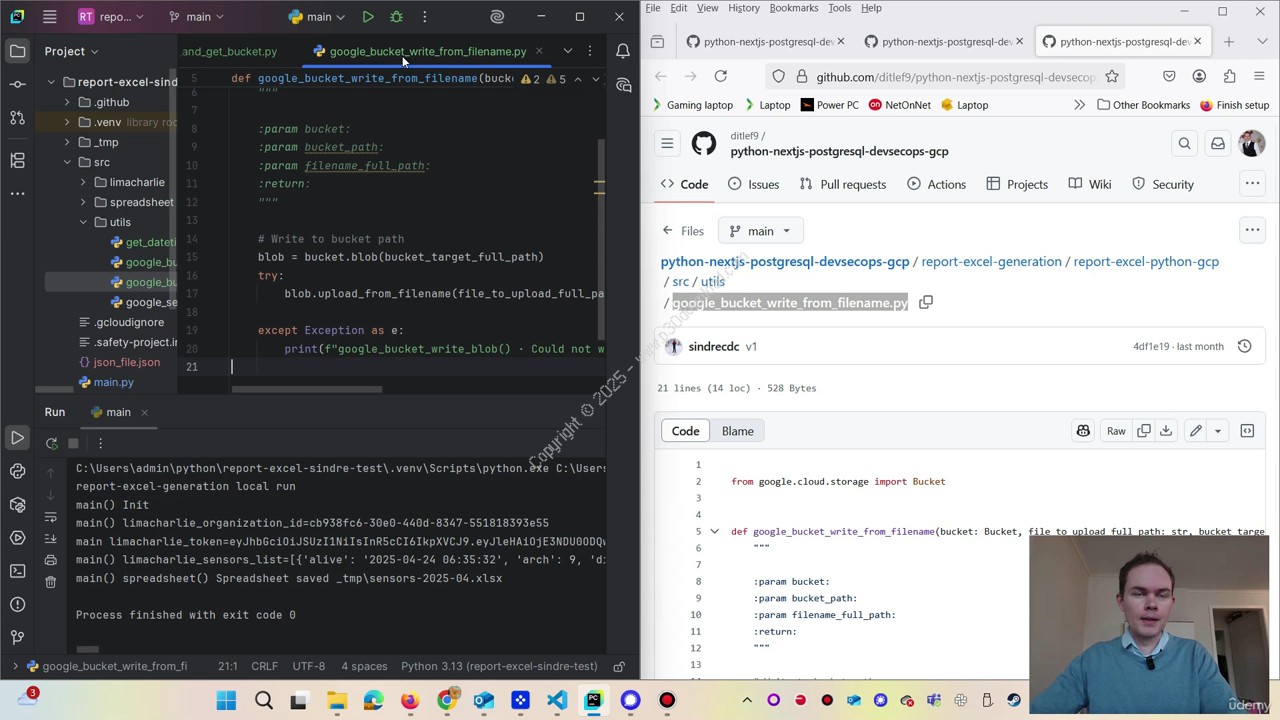Expand the _tmp folder

coord(67,142)
